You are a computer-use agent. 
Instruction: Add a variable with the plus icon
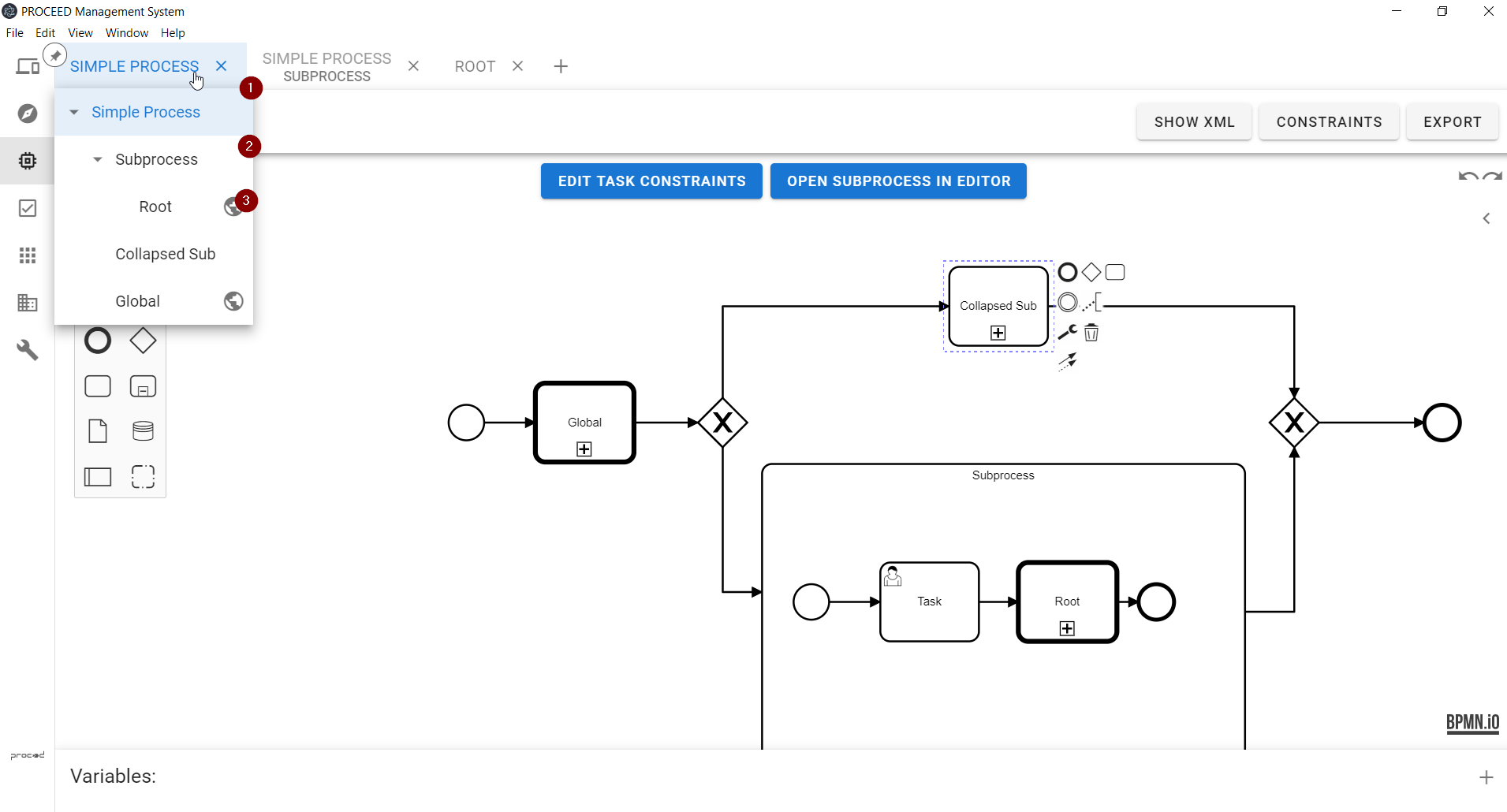click(1486, 777)
